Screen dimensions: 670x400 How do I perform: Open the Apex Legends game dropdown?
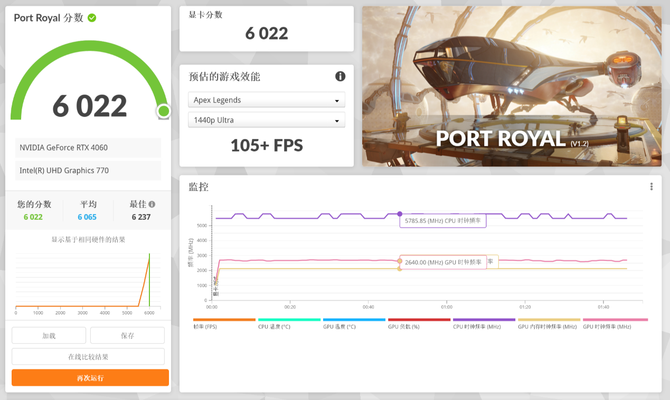click(267, 100)
